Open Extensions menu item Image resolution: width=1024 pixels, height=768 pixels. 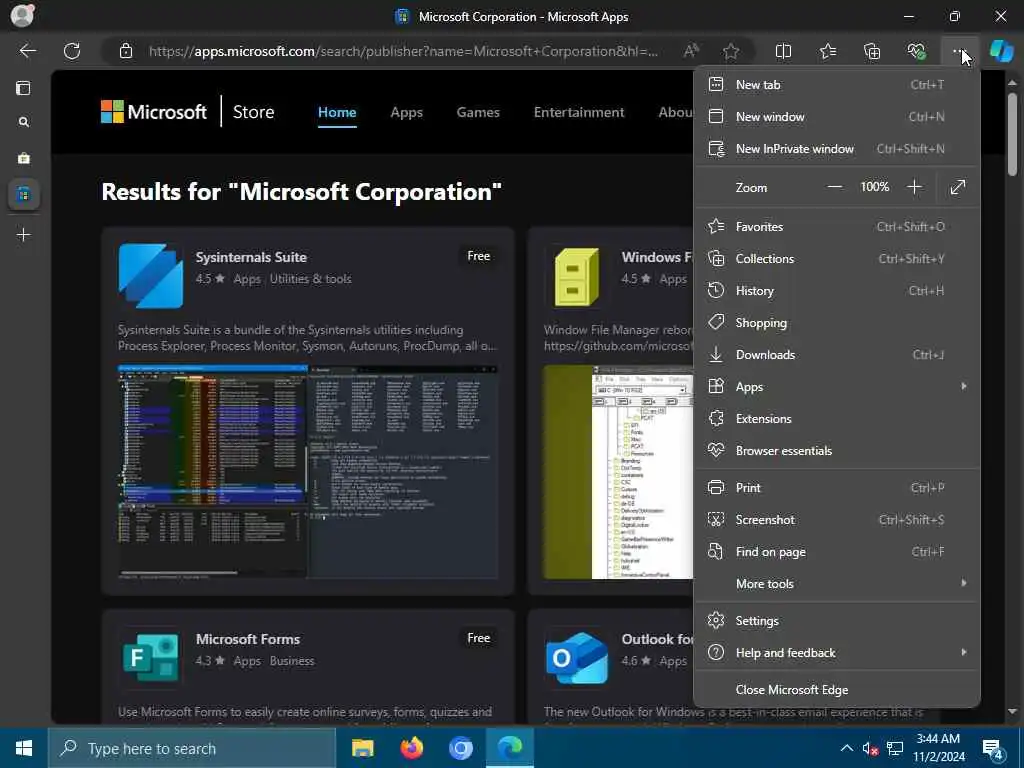(837, 419)
